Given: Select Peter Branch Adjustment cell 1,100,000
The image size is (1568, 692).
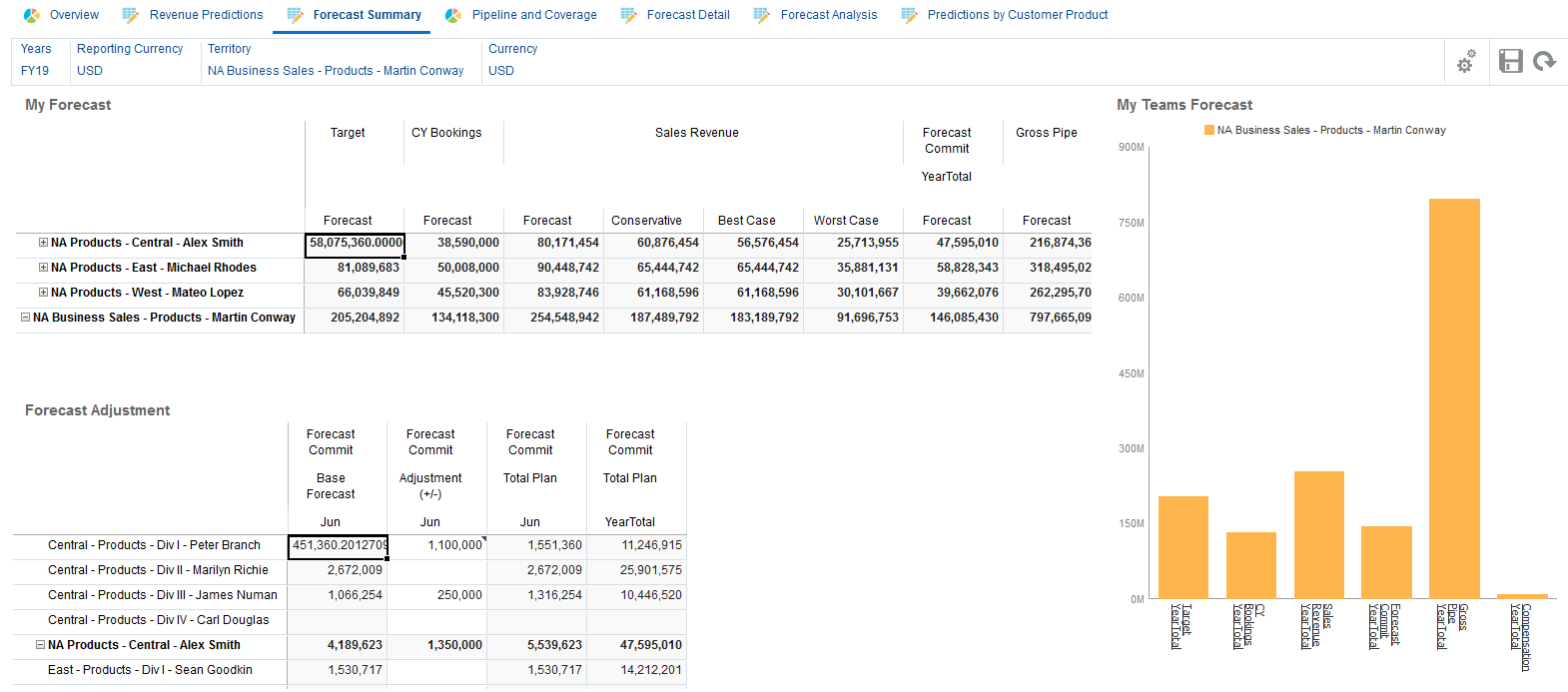Looking at the screenshot, I should coord(437,545).
